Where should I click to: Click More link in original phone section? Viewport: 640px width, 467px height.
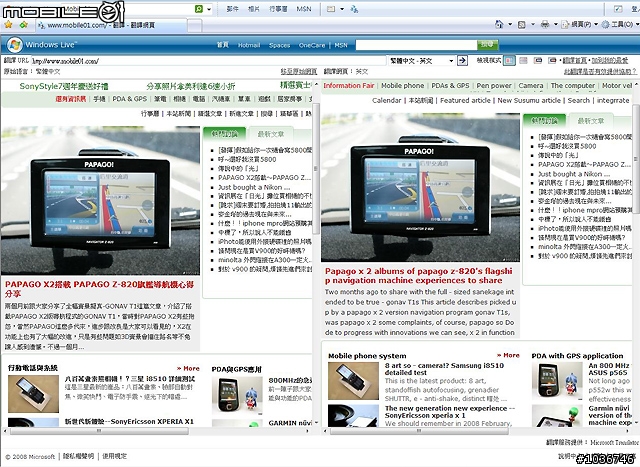tap(188, 368)
